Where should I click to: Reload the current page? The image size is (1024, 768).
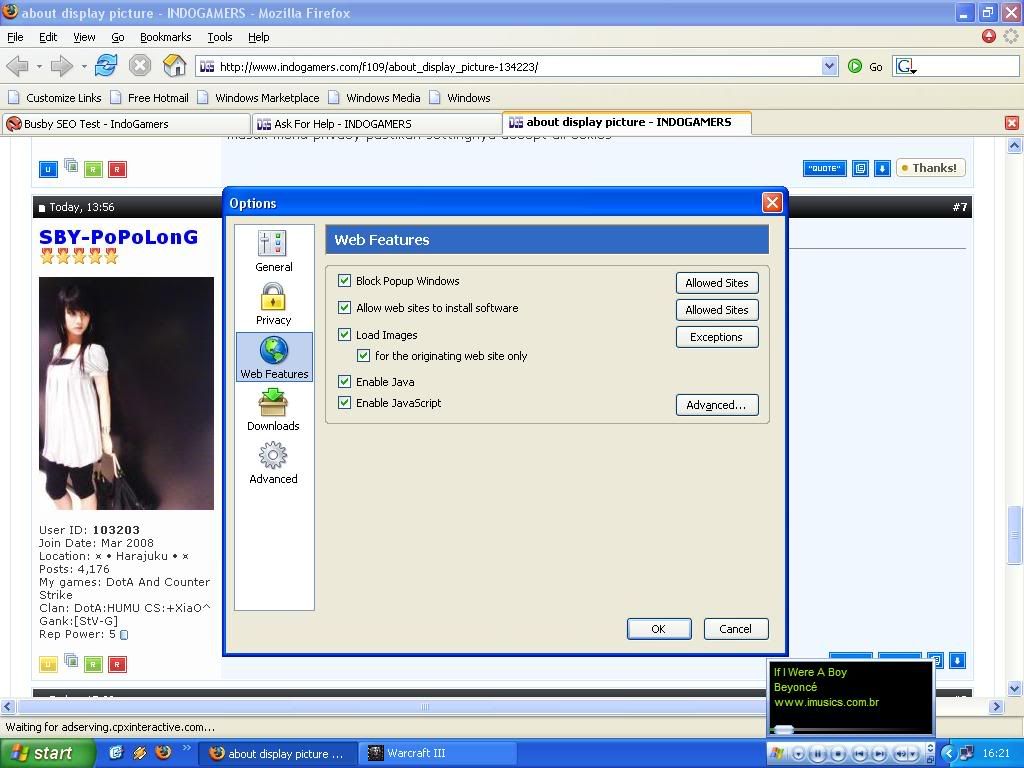pos(106,65)
